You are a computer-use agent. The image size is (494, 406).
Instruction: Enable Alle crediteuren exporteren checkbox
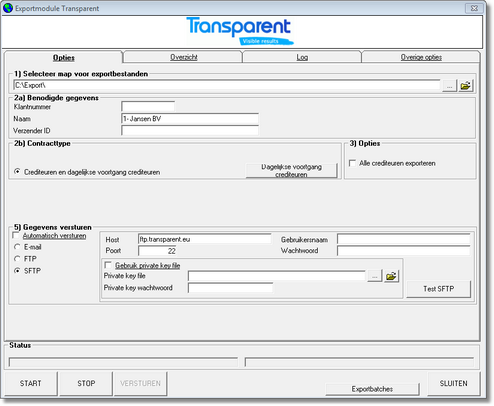(x=352, y=163)
